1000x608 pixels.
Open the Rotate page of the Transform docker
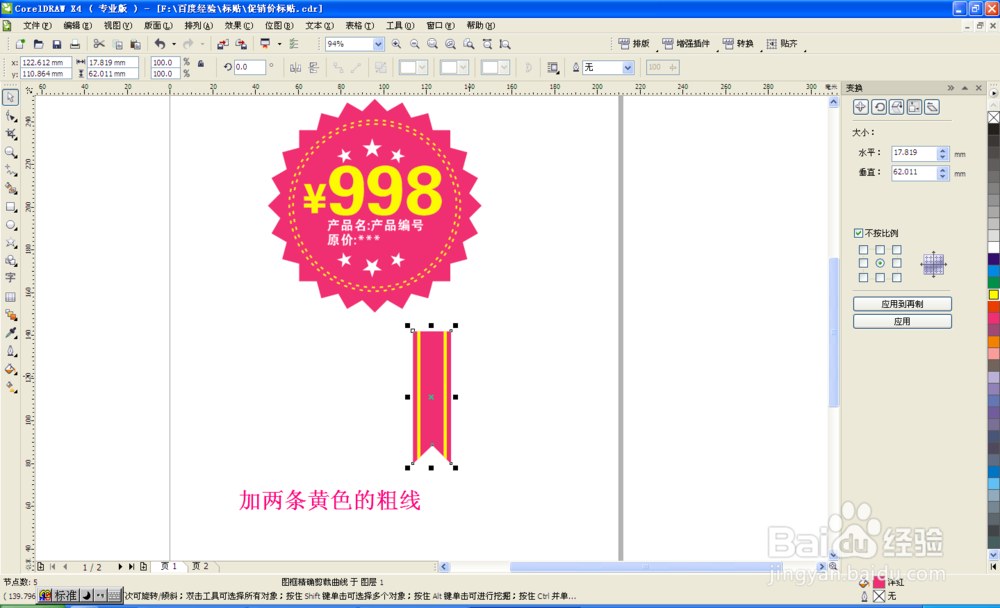tap(880, 107)
